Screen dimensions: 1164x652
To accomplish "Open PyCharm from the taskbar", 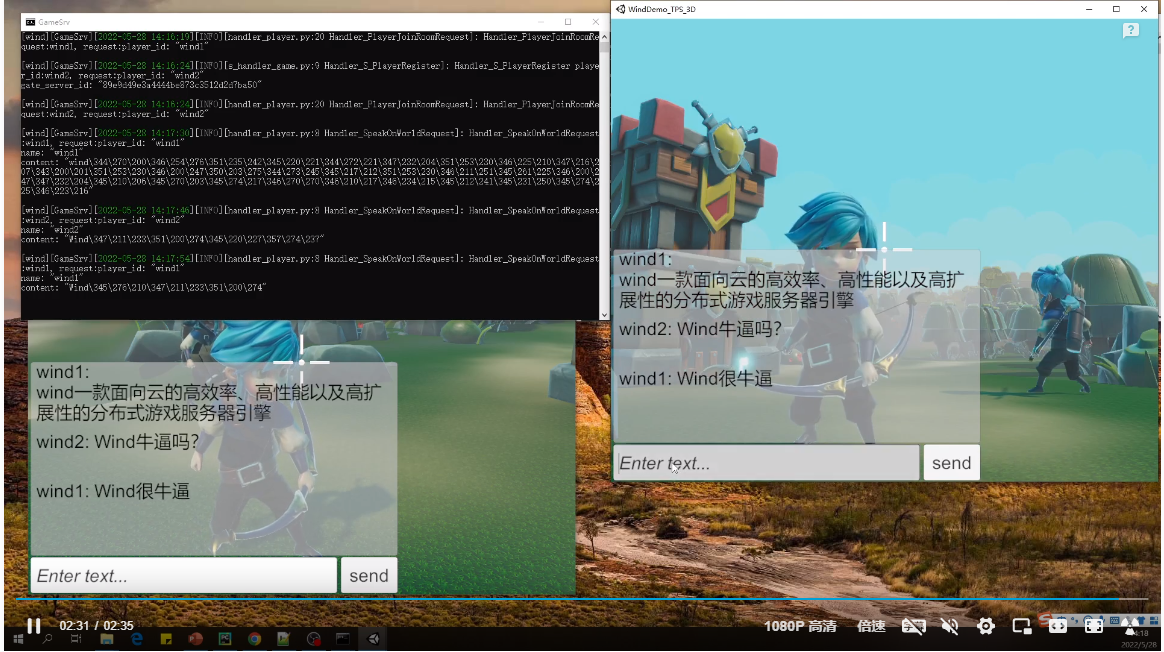I will (x=225, y=639).
